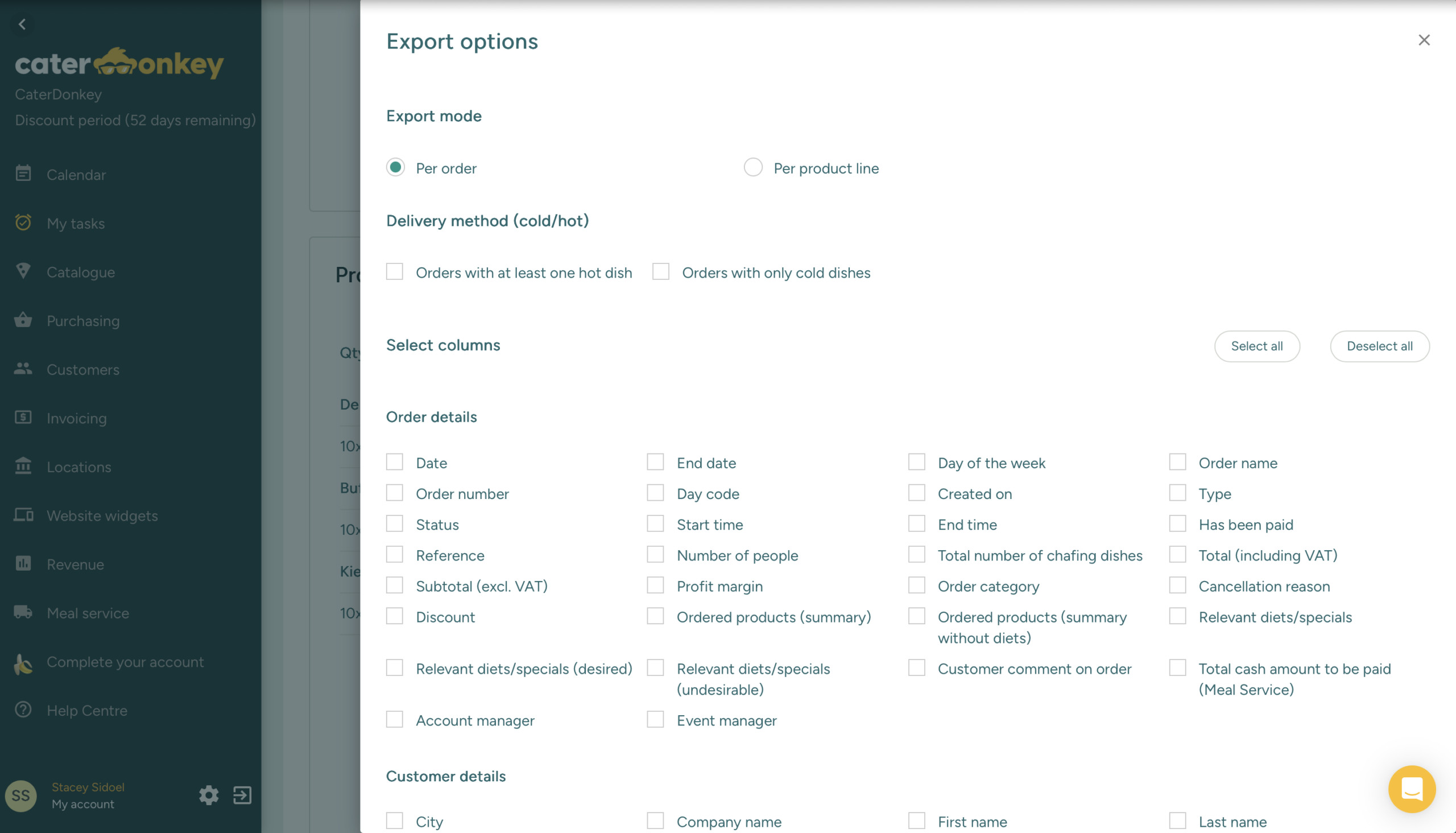
Task: Check the Order number column
Action: click(x=395, y=493)
